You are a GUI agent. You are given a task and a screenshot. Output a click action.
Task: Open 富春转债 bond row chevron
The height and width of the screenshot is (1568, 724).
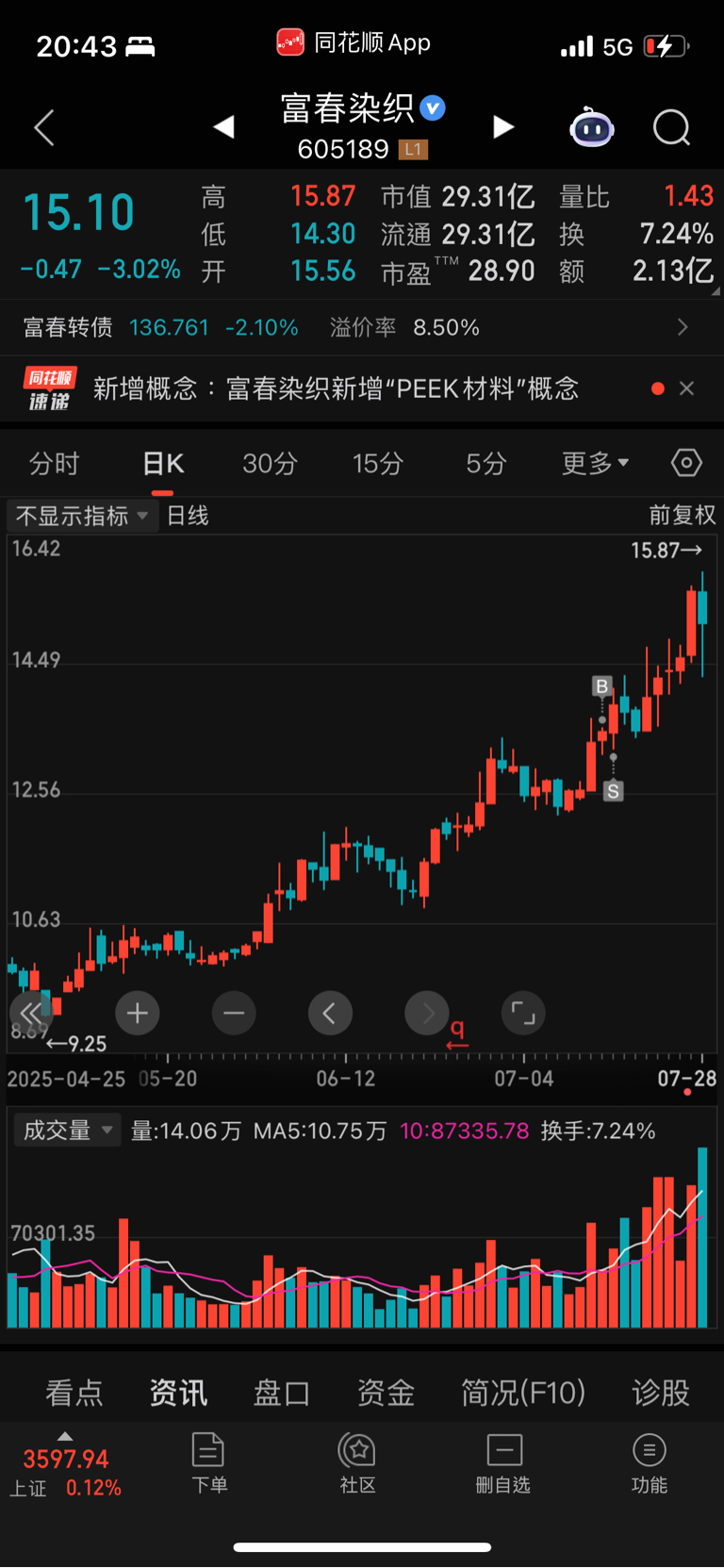683,327
